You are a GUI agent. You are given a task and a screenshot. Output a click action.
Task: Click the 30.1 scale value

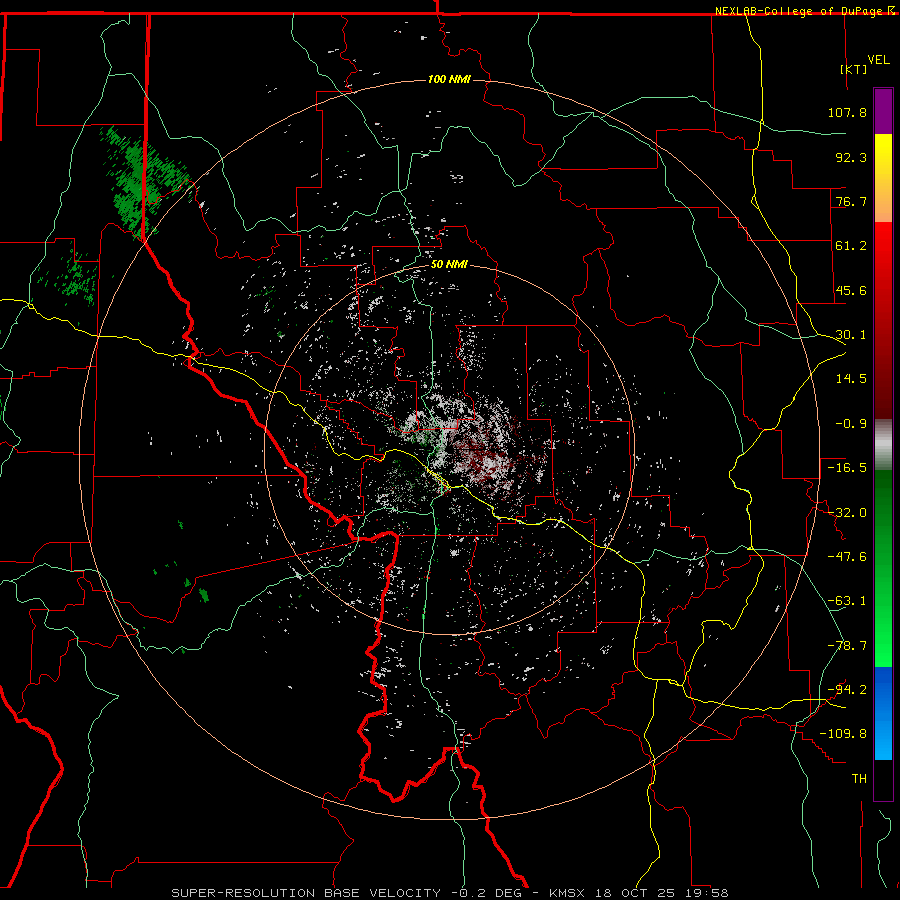(851, 335)
